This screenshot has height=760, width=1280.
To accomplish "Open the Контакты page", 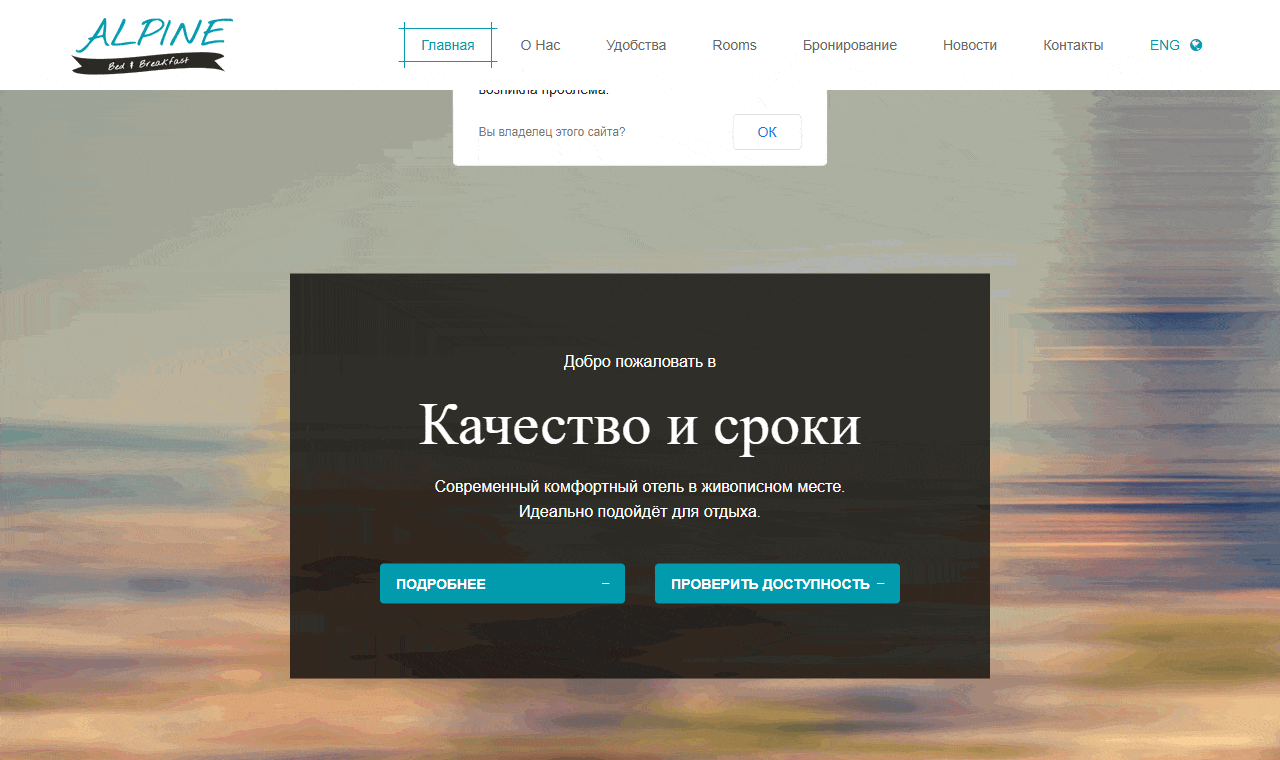I will [x=1073, y=45].
